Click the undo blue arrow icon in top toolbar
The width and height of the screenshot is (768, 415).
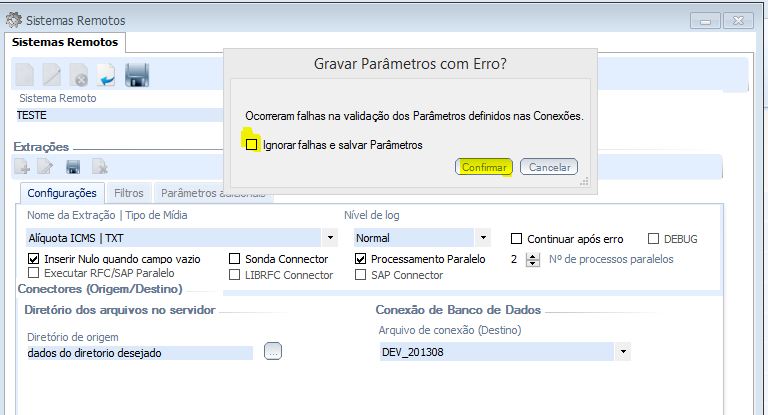tap(106, 74)
